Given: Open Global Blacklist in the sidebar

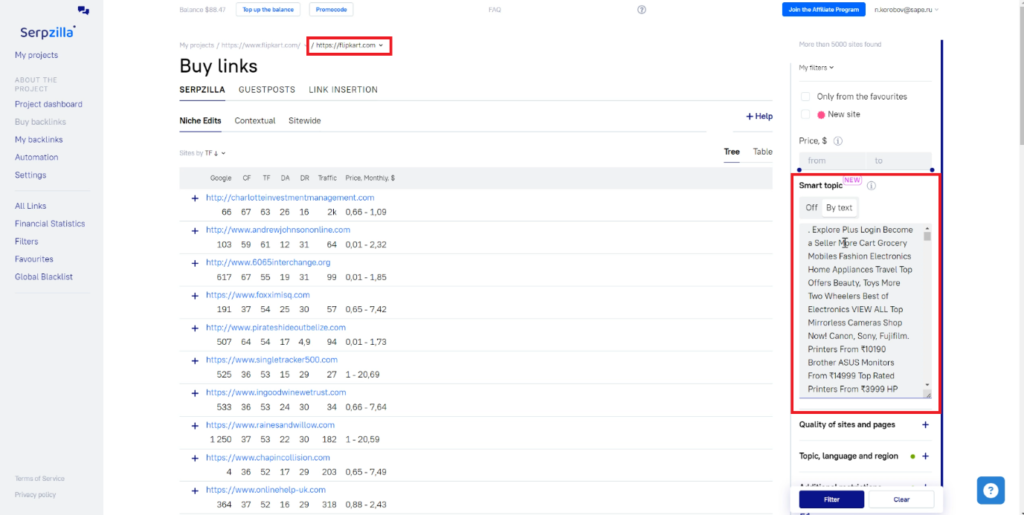Looking at the screenshot, I should pos(44,277).
